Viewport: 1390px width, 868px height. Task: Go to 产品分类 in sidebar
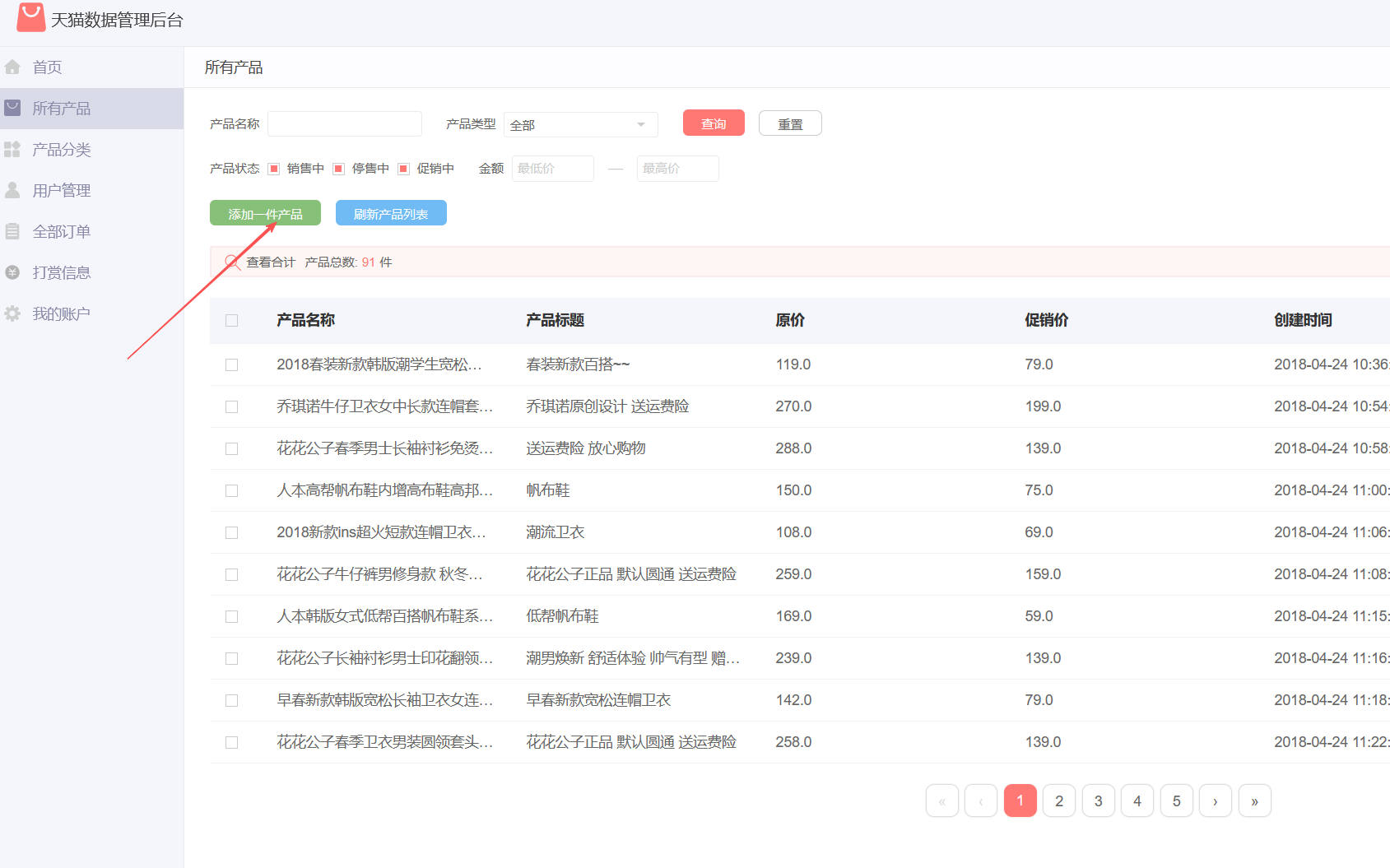pos(91,149)
